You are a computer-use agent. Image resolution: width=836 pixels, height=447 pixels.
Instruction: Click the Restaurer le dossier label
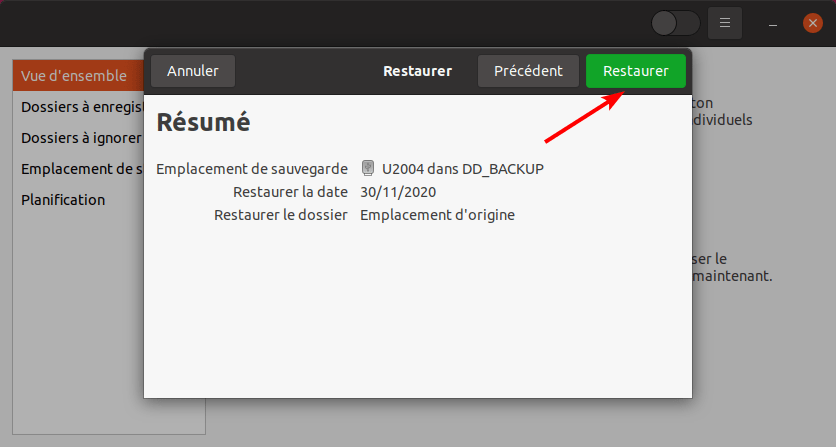point(280,214)
